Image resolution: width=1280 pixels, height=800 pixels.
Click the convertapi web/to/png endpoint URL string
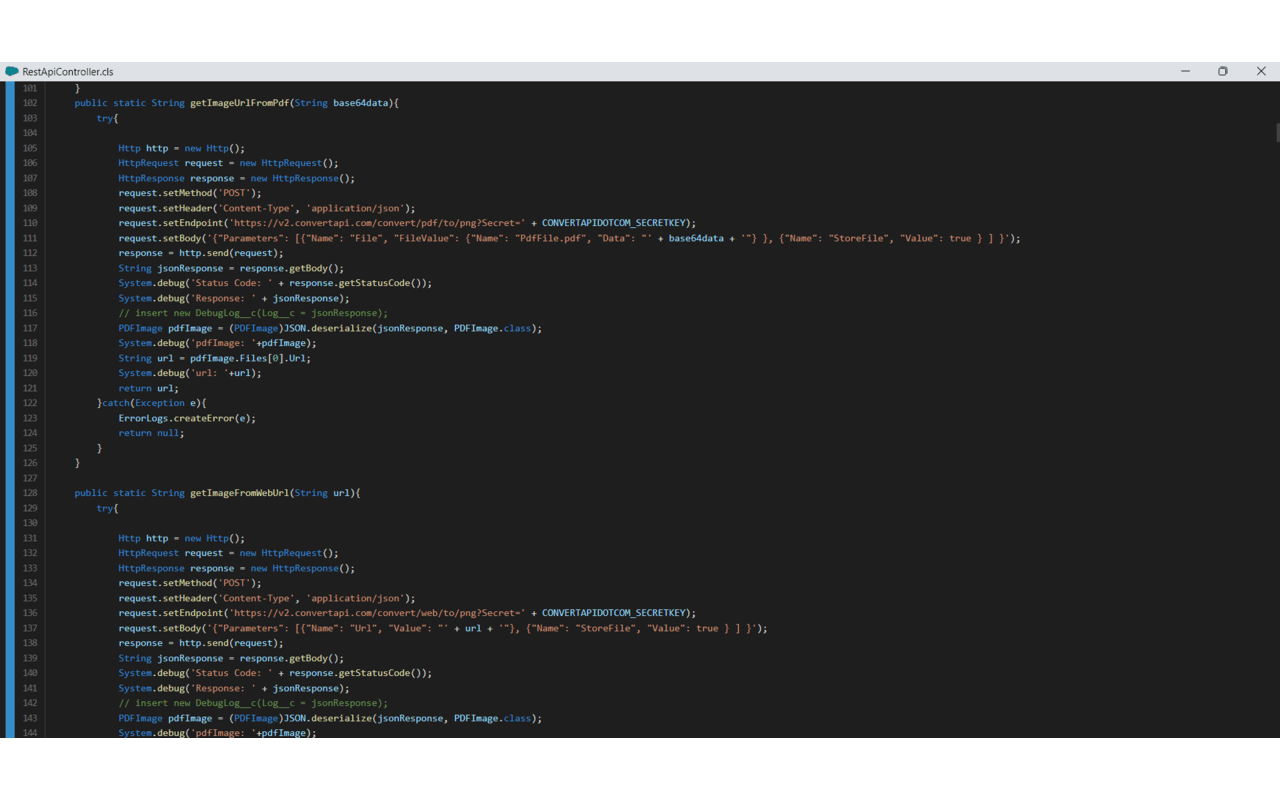pyautogui.click(x=378, y=613)
